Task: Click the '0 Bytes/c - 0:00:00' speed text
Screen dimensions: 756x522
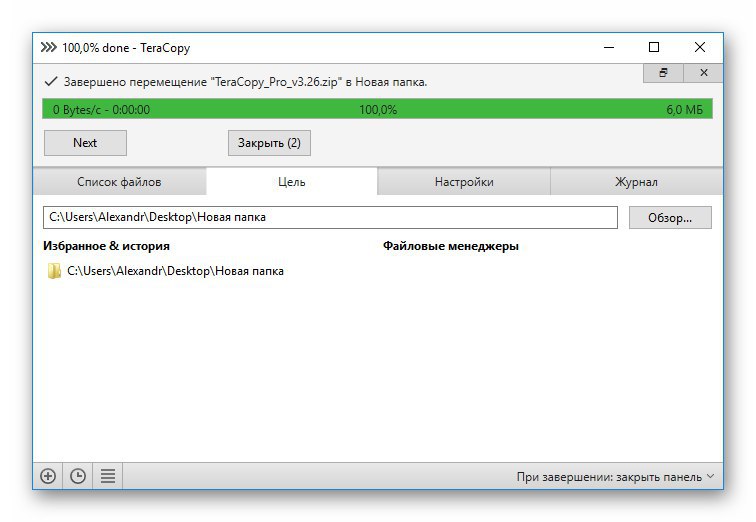Action: point(101,110)
